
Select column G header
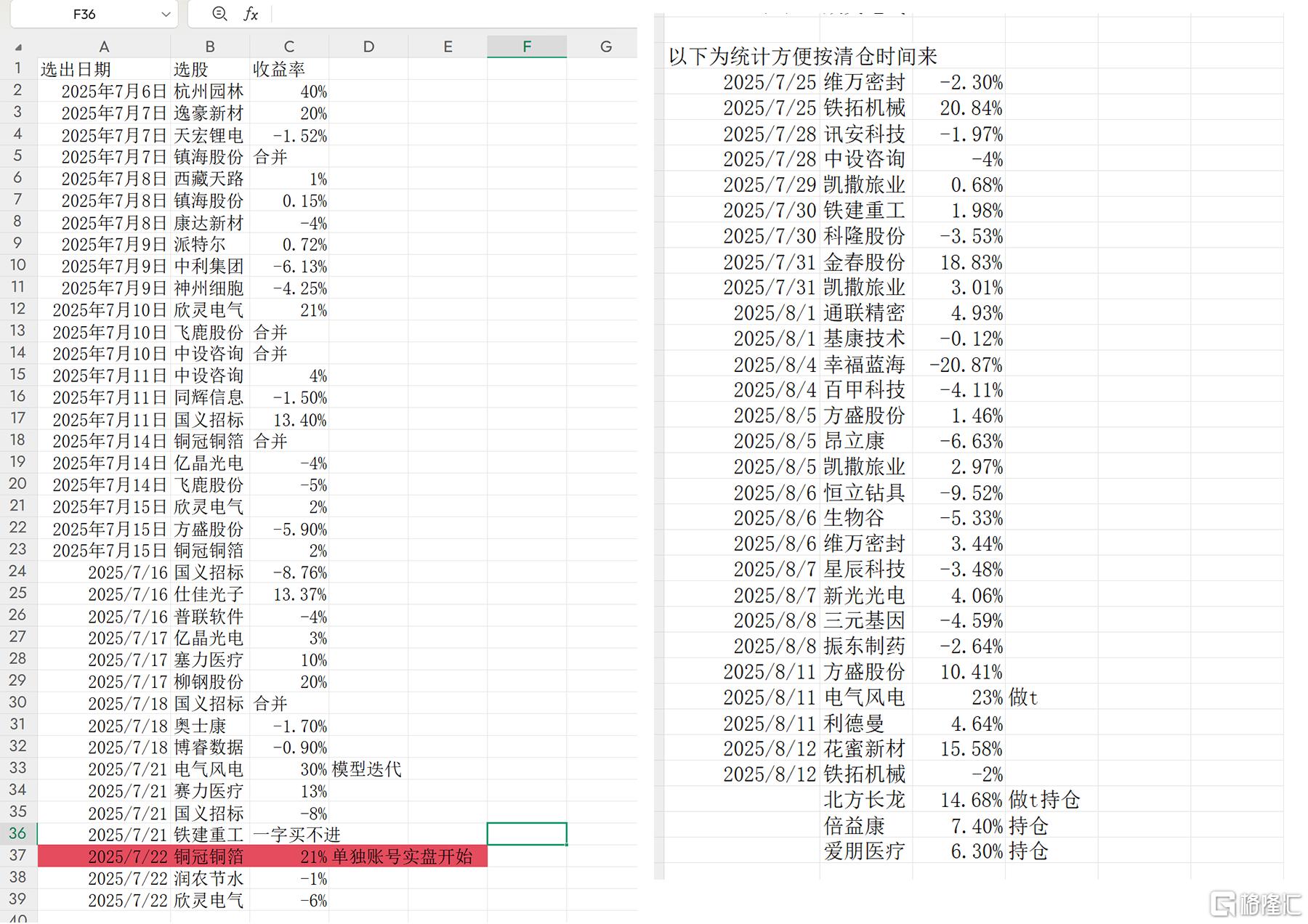pos(605,46)
